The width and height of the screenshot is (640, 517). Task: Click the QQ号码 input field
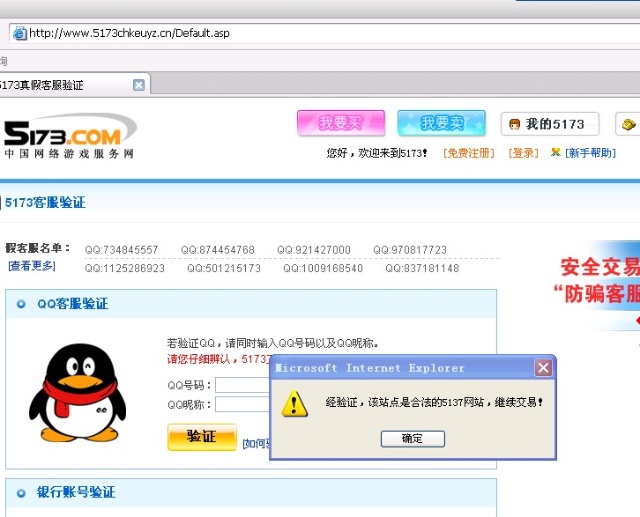[242, 385]
